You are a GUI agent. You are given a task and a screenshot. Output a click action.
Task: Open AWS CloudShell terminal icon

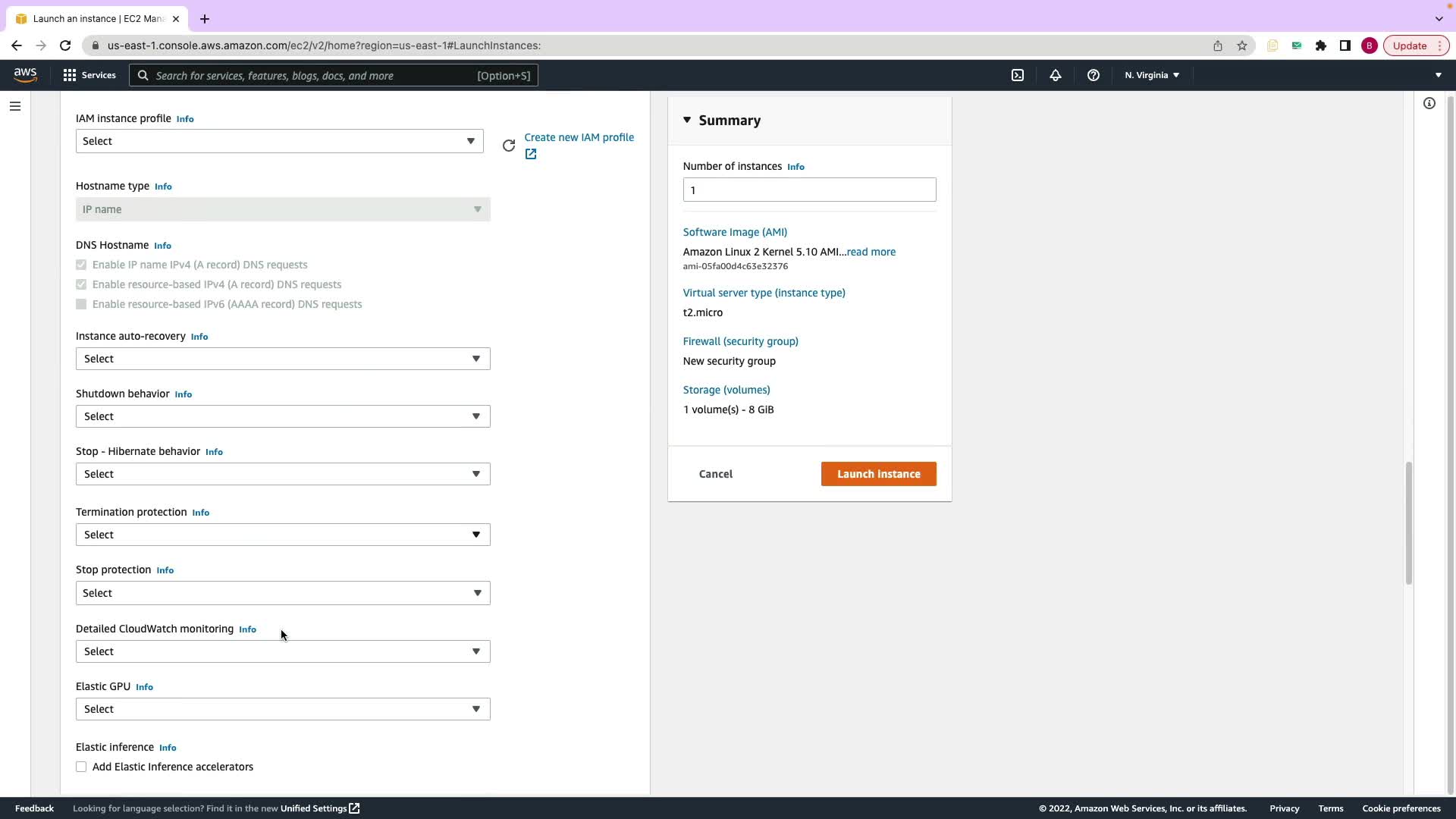[1018, 75]
